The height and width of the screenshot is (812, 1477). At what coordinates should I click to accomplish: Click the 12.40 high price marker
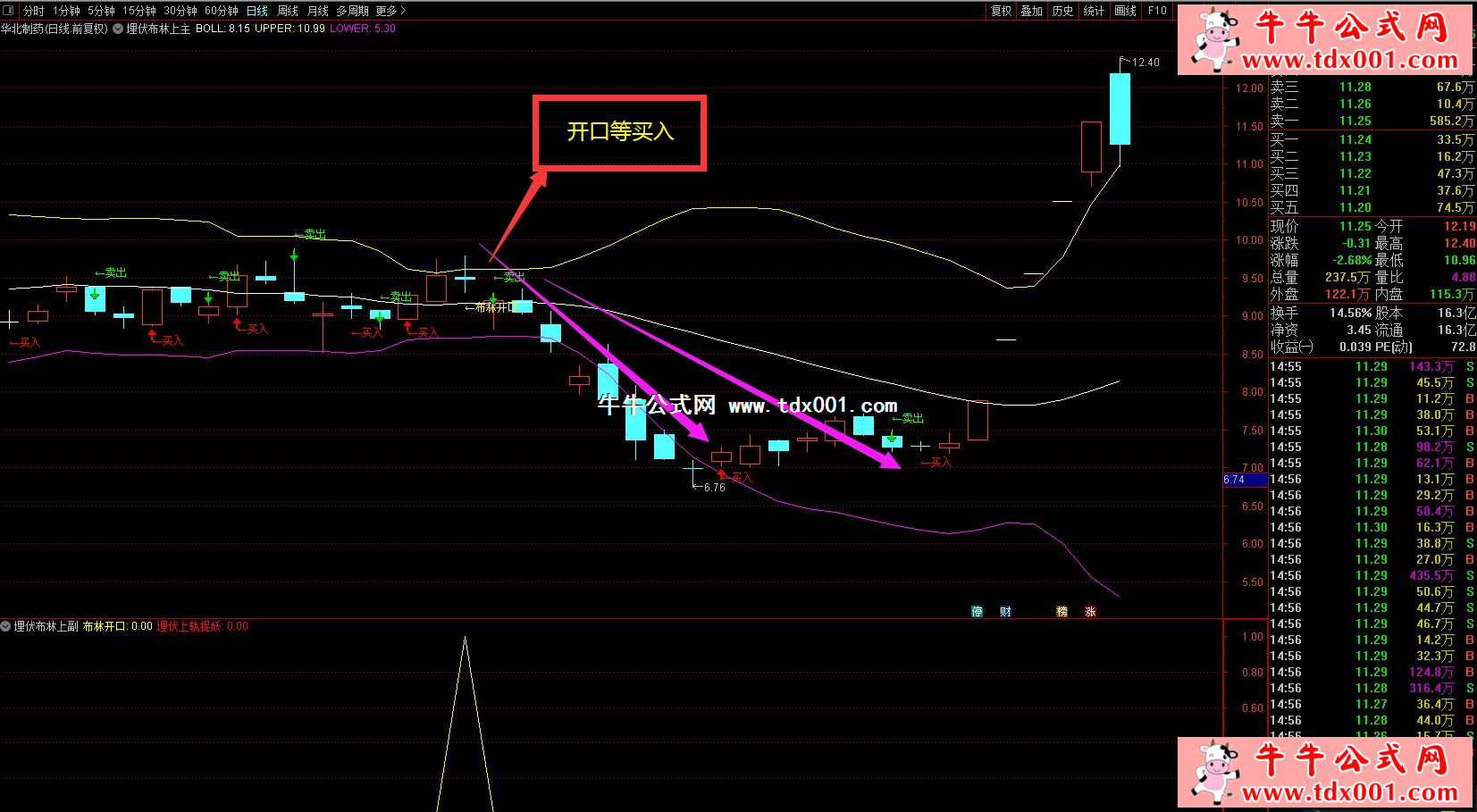tap(1145, 63)
